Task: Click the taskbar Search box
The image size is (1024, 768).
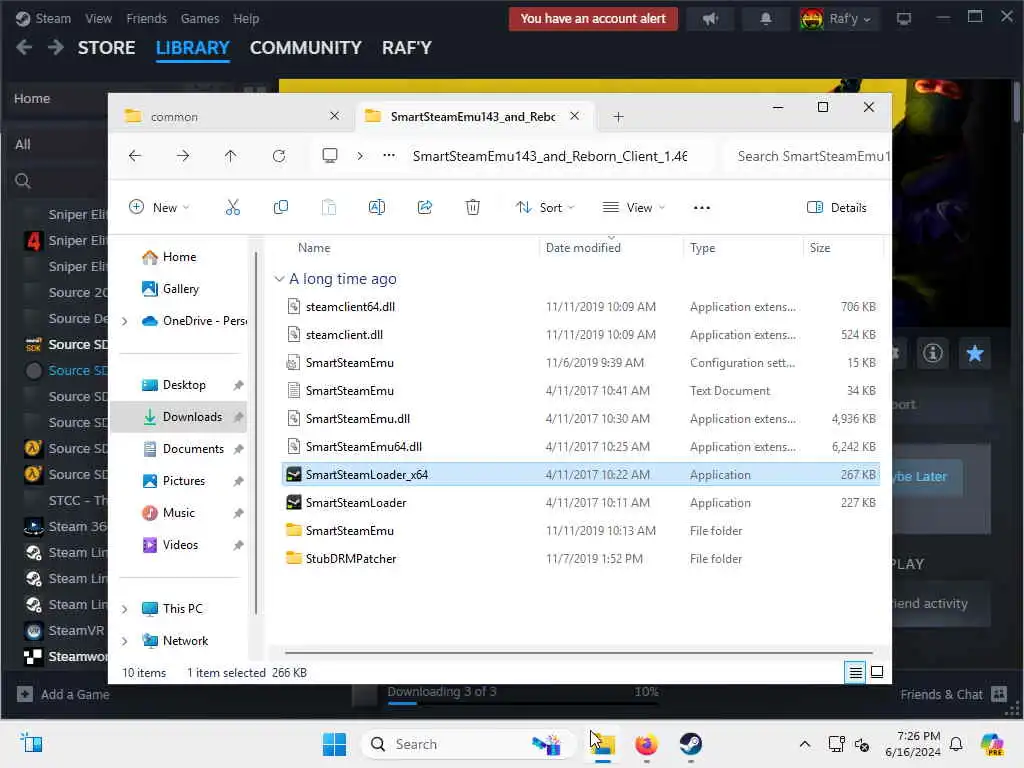Action: point(466,744)
